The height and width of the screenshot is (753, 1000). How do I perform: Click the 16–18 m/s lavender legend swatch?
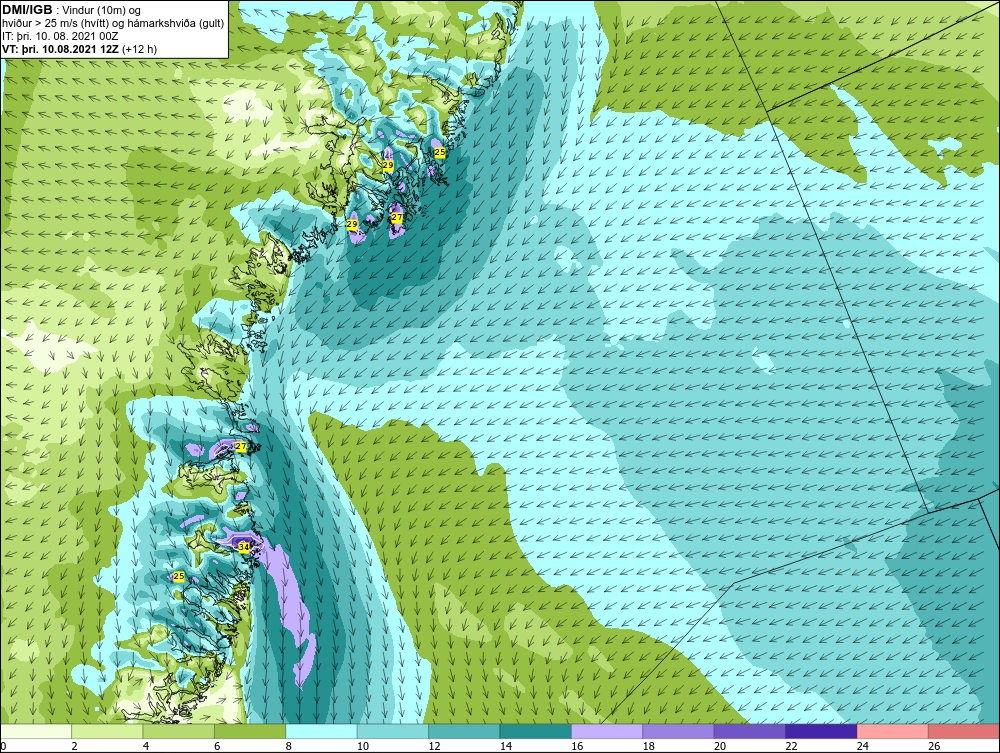pyautogui.click(x=607, y=731)
